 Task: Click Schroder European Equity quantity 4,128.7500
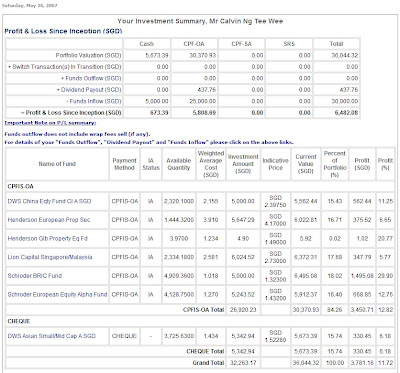179,295
